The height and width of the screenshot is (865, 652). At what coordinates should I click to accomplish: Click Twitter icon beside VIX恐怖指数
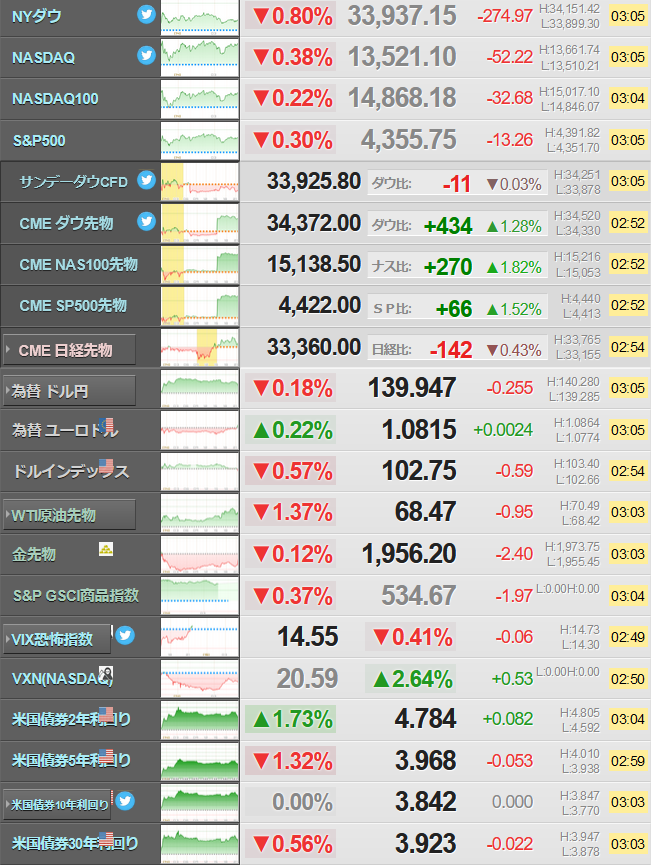pos(125,636)
